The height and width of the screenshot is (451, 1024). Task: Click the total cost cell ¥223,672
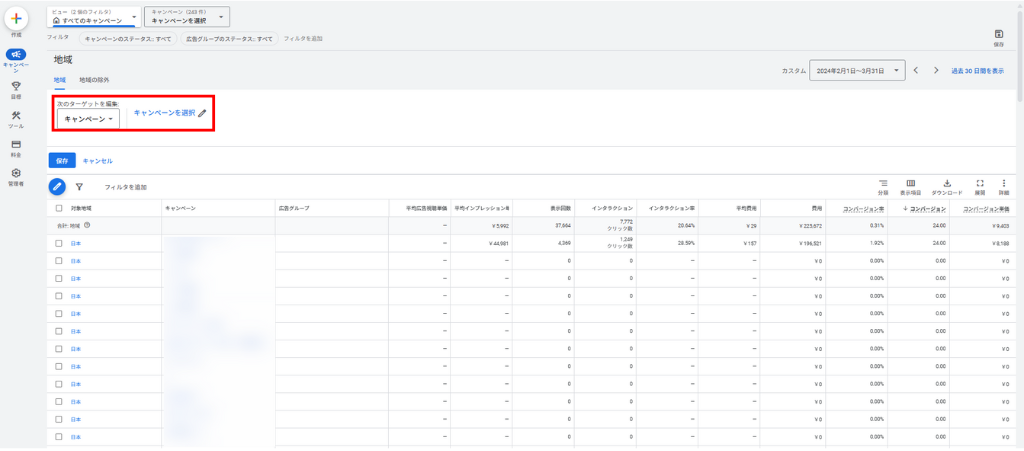810,225
